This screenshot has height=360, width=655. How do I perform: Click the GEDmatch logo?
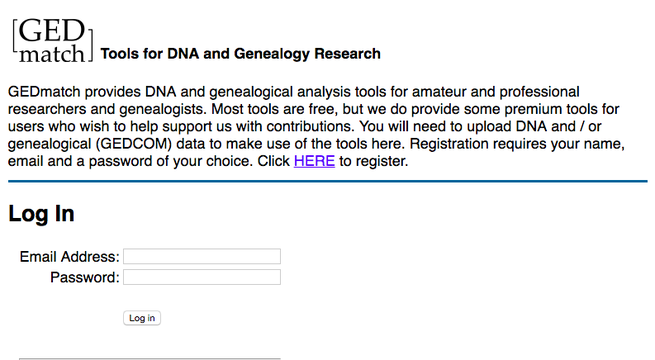(53, 41)
